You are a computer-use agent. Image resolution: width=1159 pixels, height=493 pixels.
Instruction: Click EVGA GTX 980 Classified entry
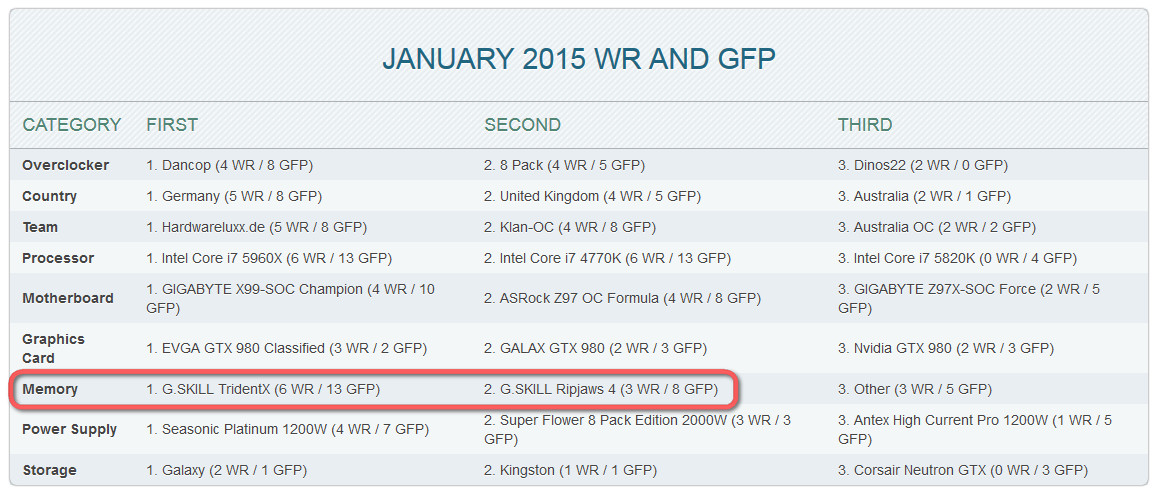click(287, 348)
